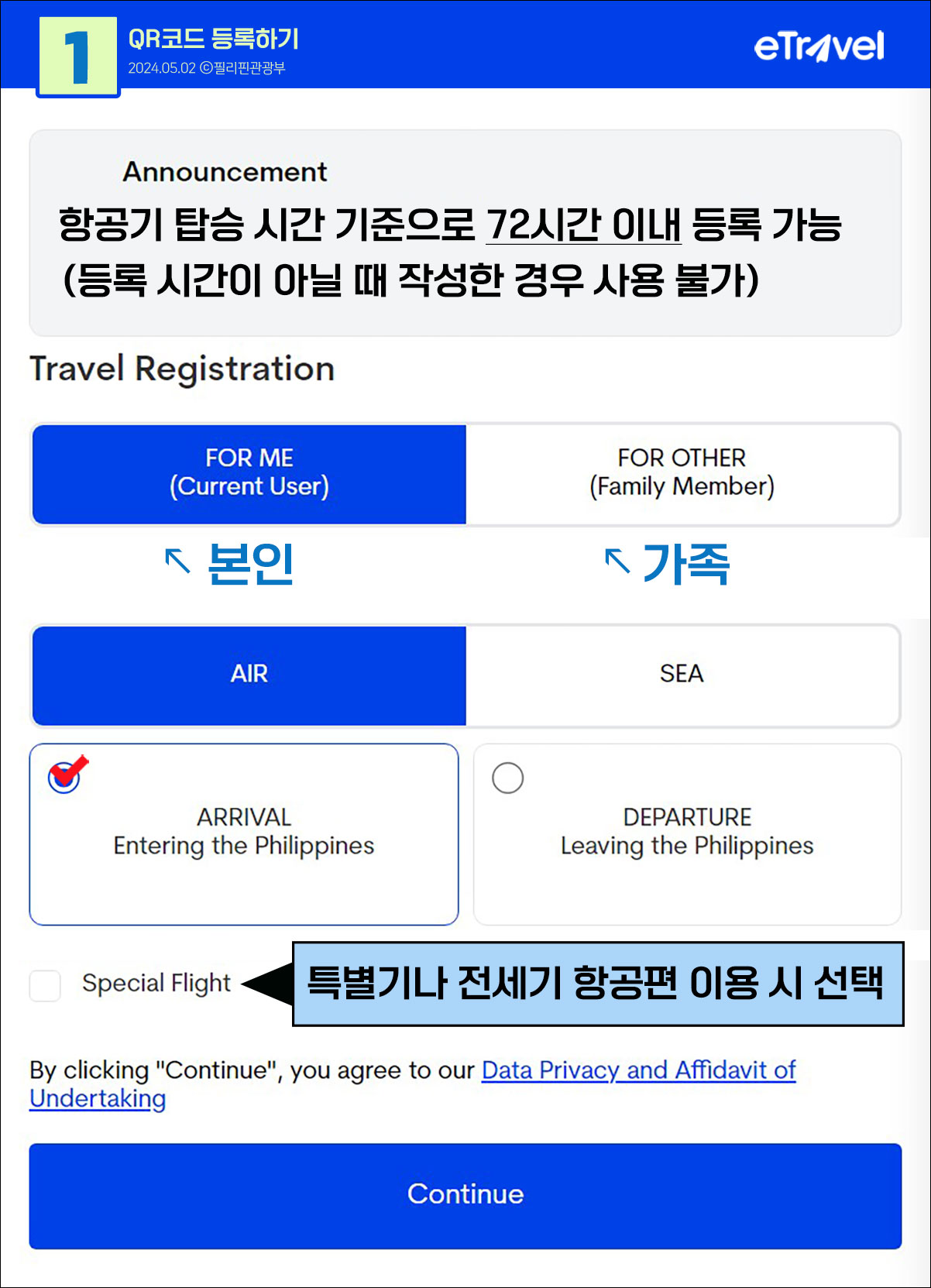This screenshot has height=1288, width=931.
Task: Click the eTravel logo
Action: coord(819,46)
